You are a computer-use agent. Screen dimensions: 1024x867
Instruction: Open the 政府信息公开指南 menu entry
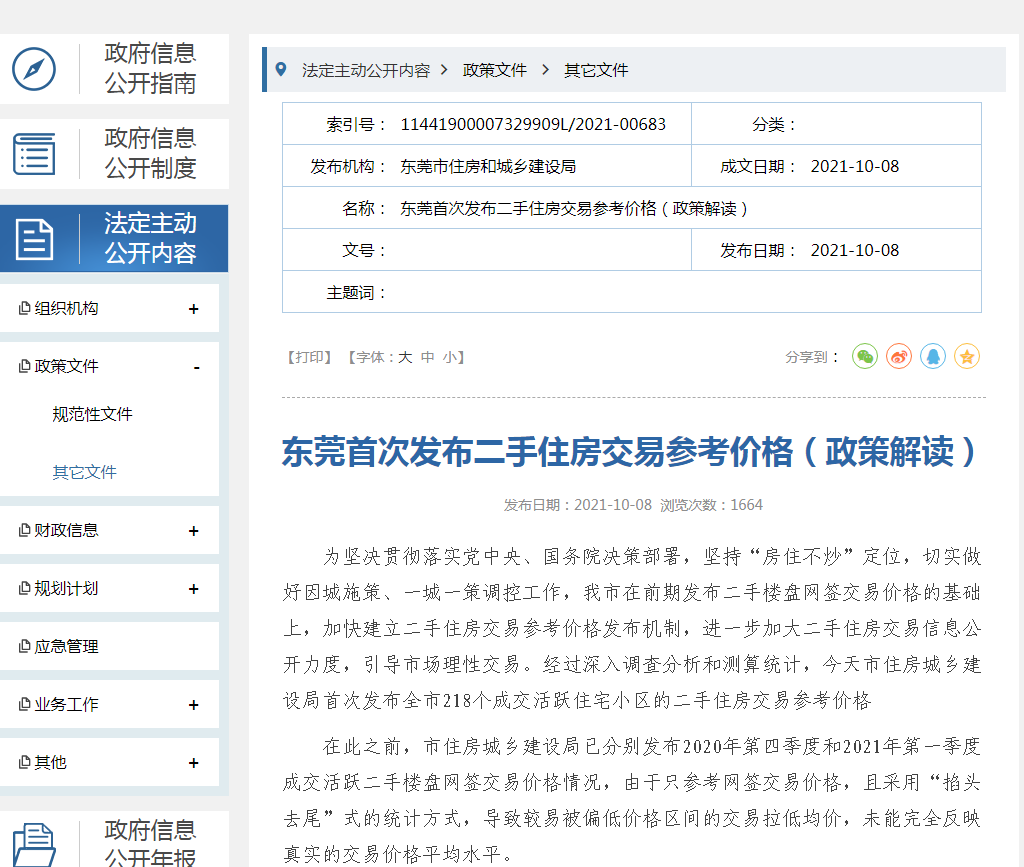(x=114, y=69)
